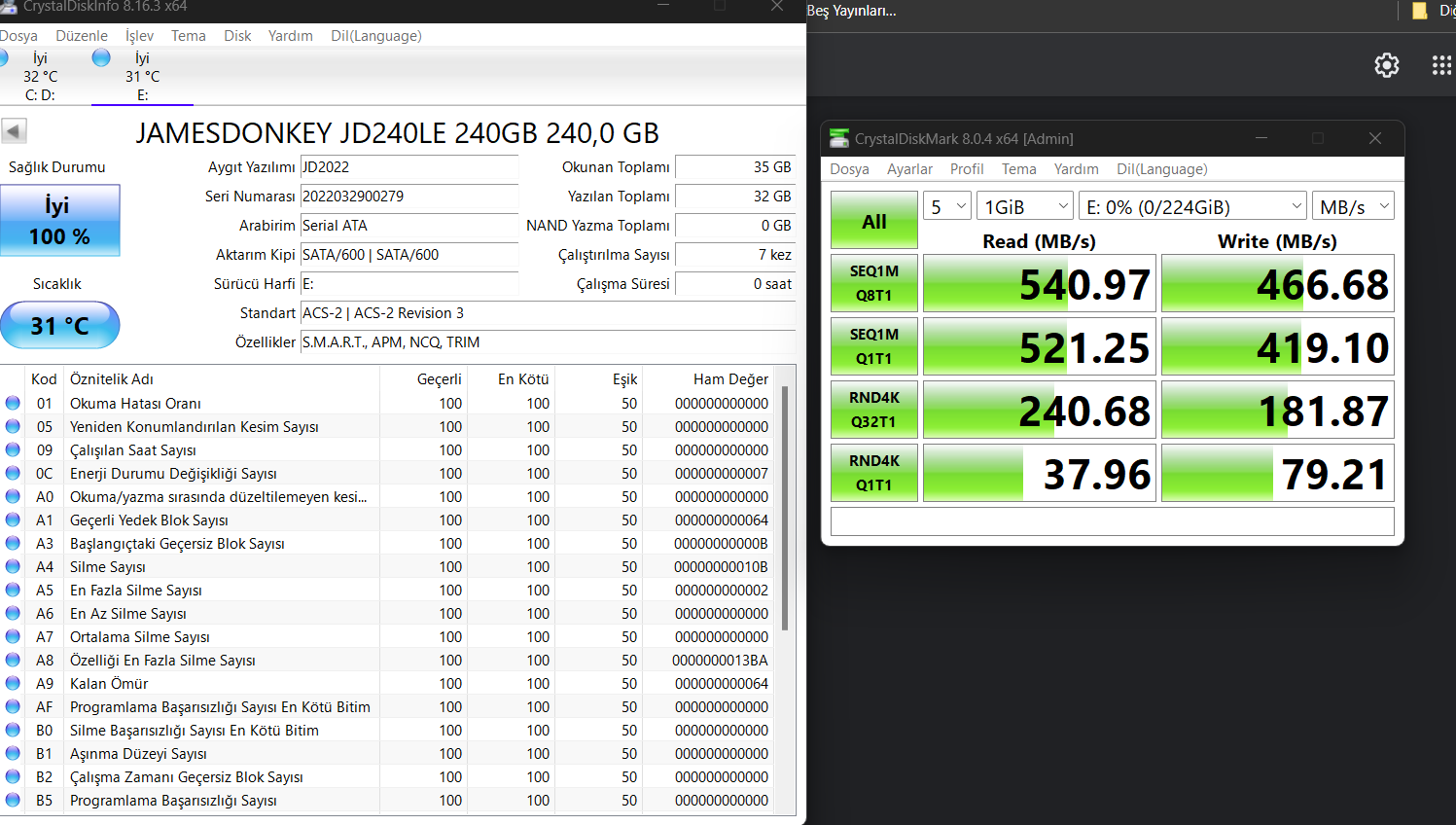The height and width of the screenshot is (825, 1456).
Task: Start the RND4K Q1T1 test
Action: pyautogui.click(x=874, y=473)
